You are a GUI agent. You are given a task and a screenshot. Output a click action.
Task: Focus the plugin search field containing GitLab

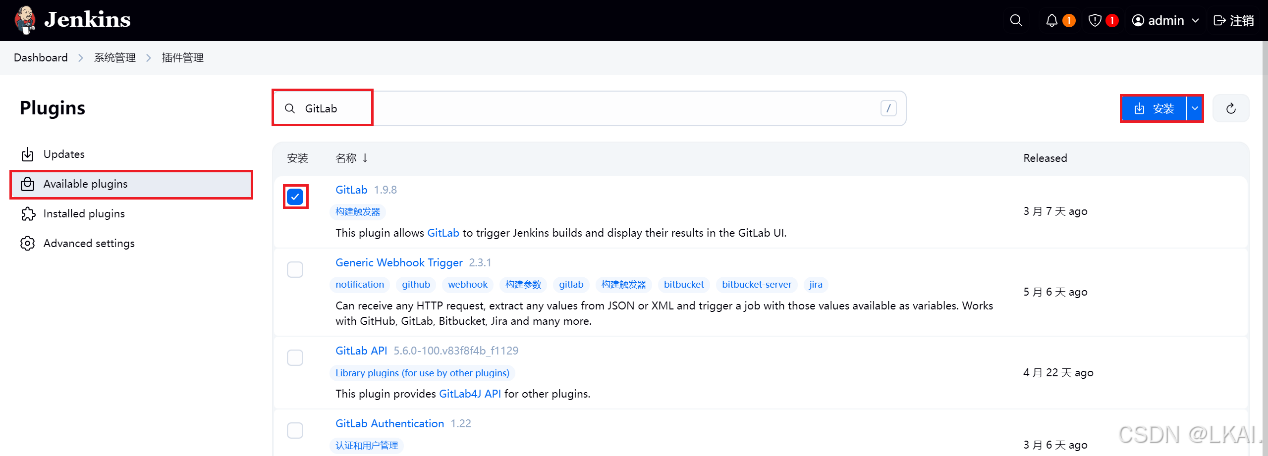point(590,108)
